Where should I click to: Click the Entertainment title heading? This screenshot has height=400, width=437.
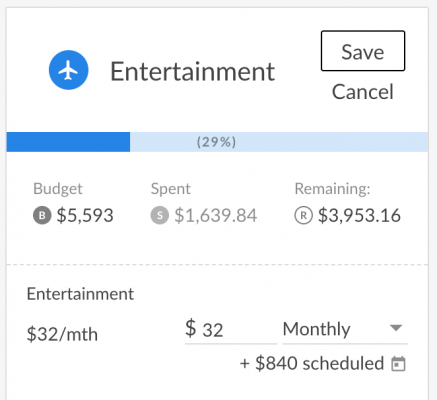tap(192, 71)
